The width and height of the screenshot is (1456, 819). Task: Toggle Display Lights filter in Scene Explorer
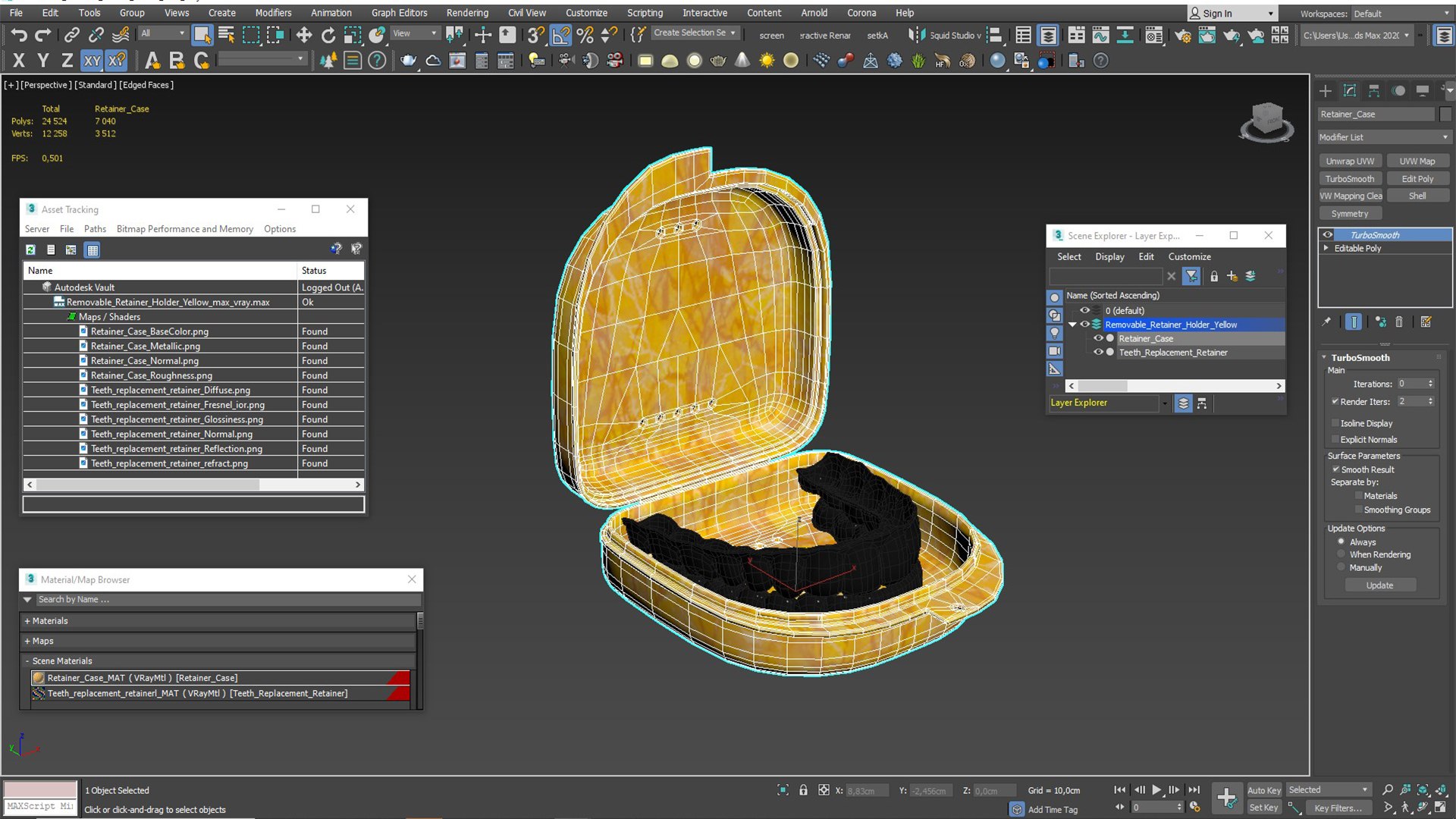[1055, 333]
